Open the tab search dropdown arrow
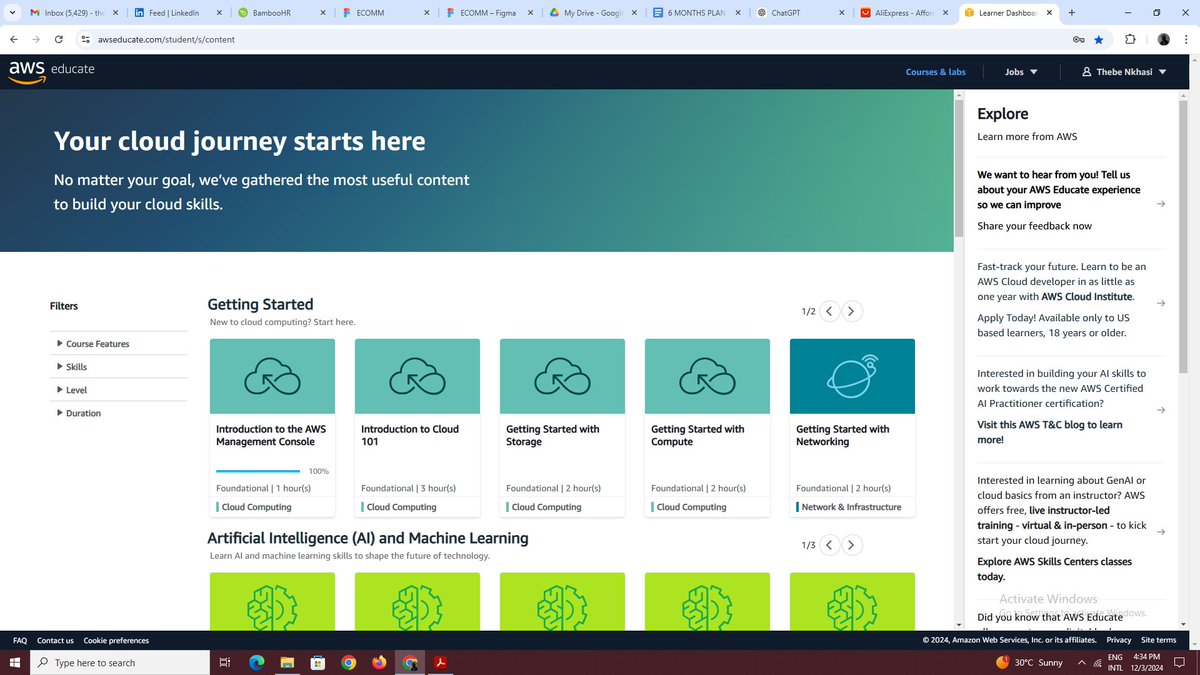1200x675 pixels. pyautogui.click(x=11, y=13)
